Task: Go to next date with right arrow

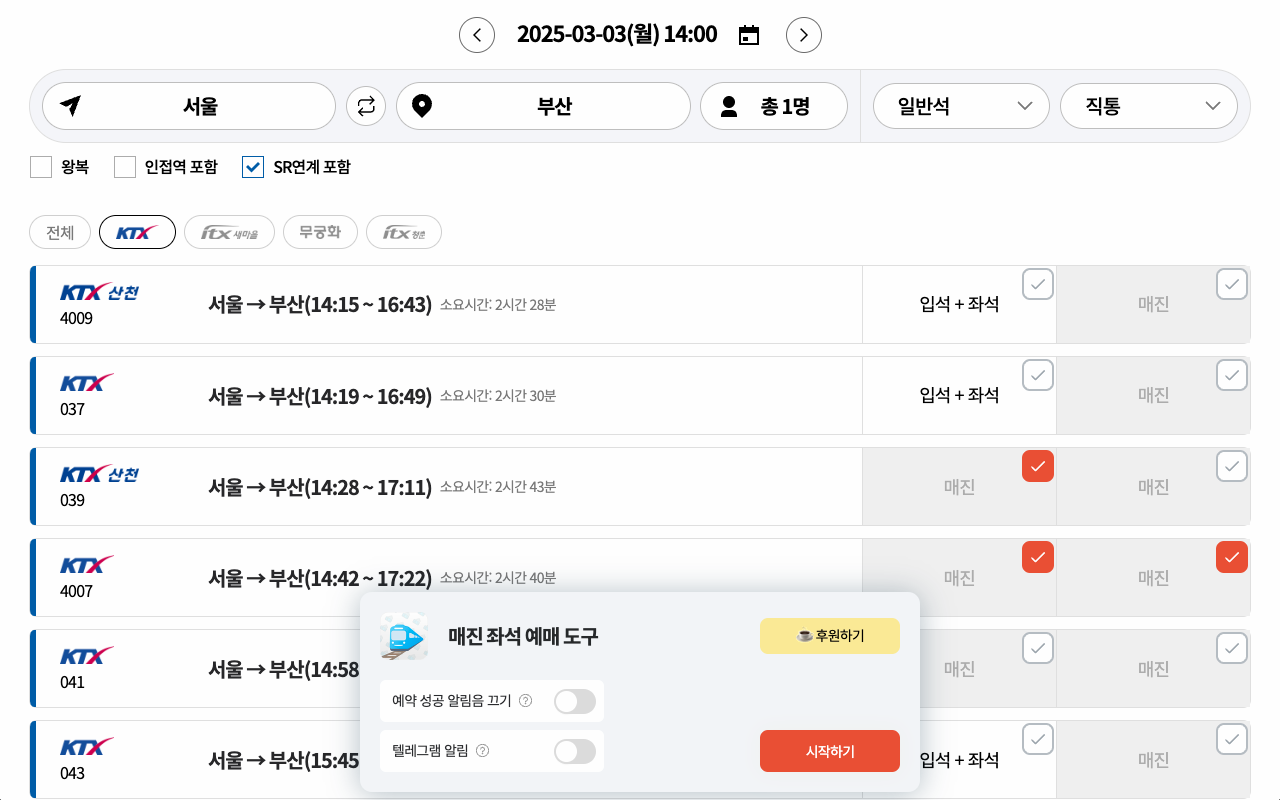Action: pyautogui.click(x=804, y=35)
